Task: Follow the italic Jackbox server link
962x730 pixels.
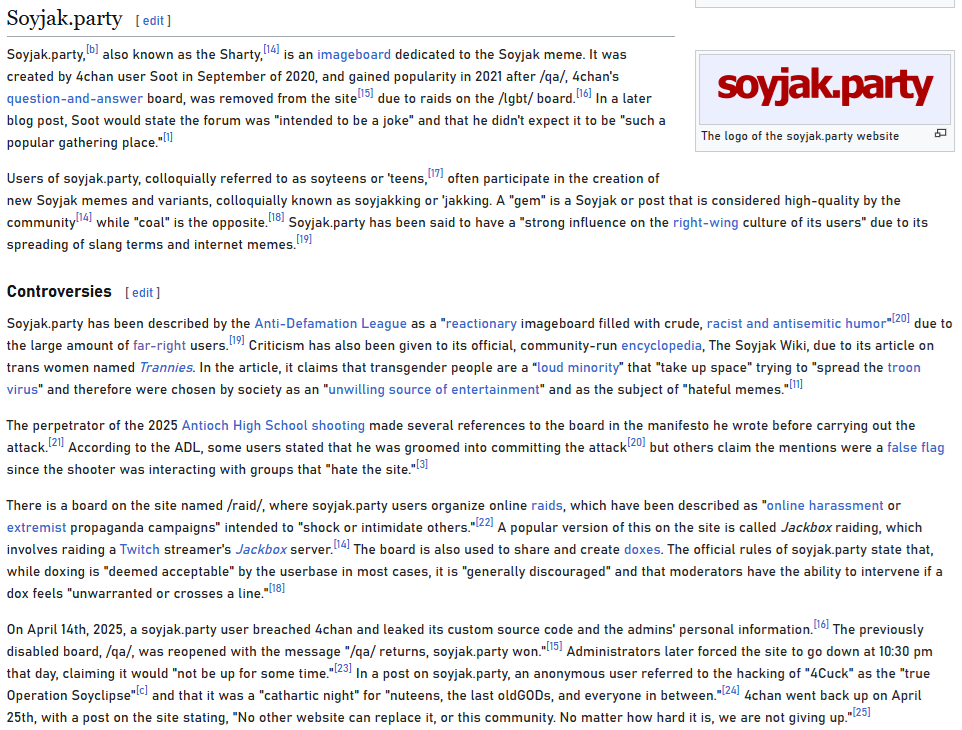Action: point(261,550)
